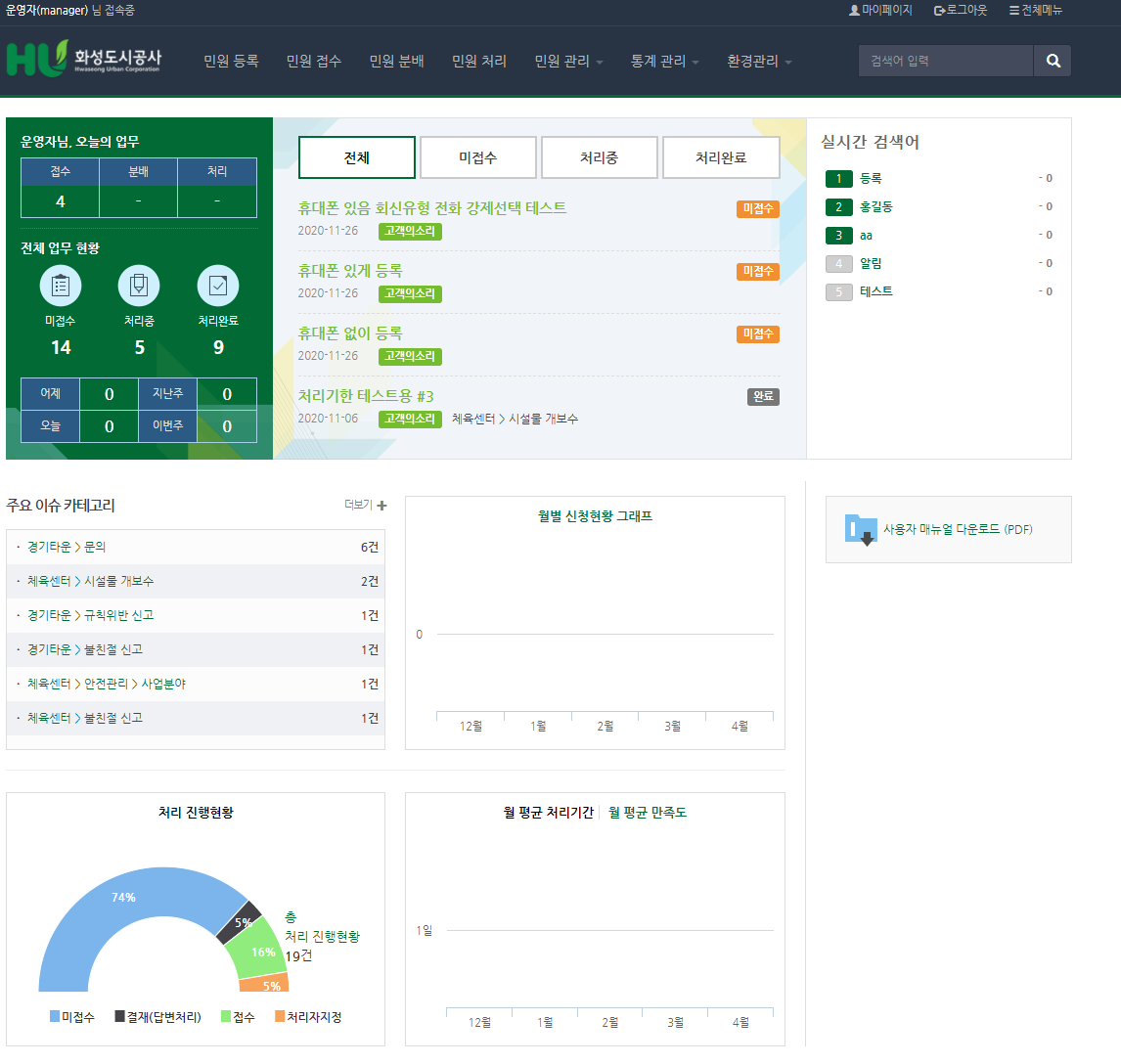This screenshot has width=1121, height=1064.
Task: Click the 처리완료 checkmark icon
Action: click(218, 286)
